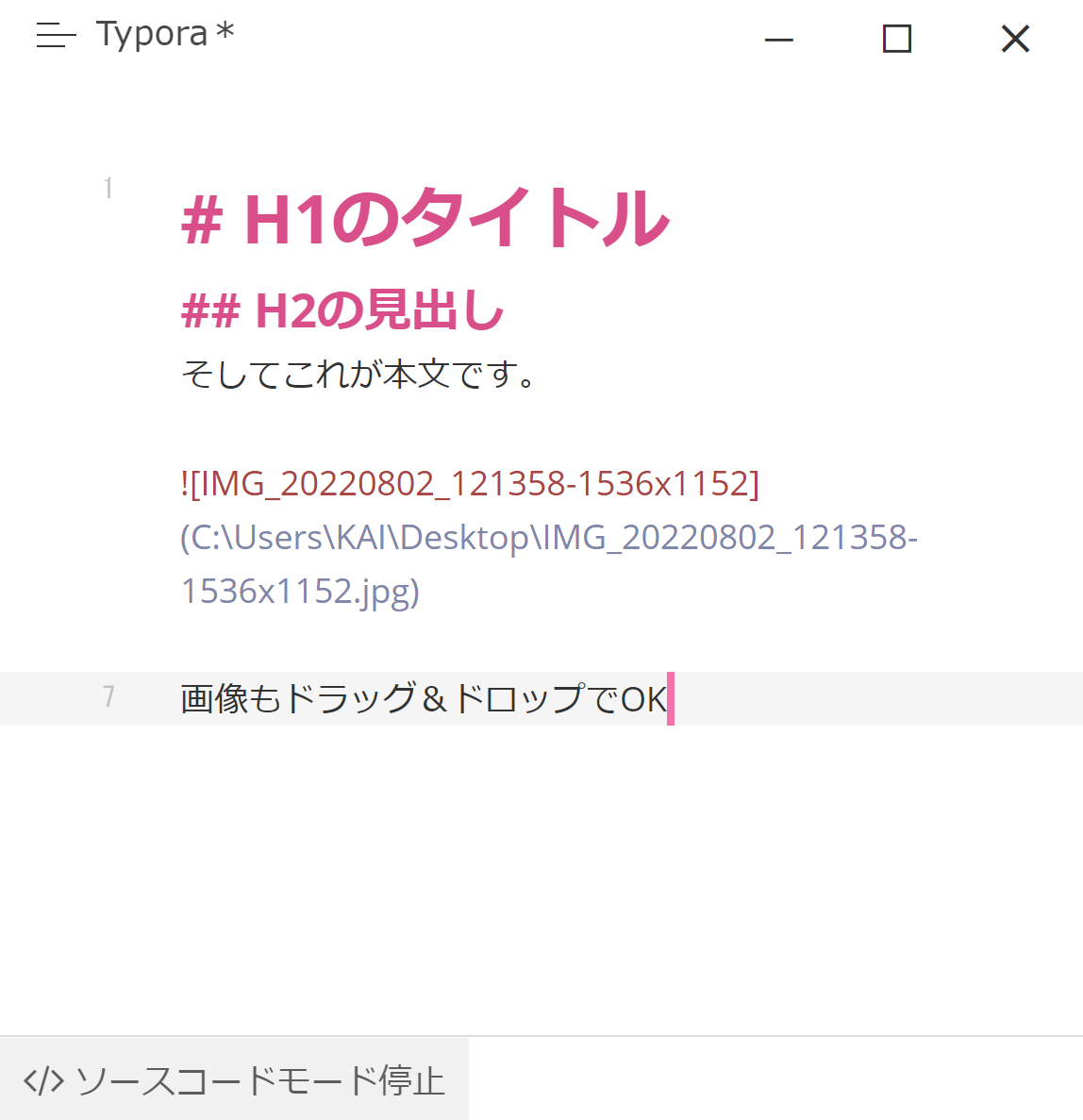Click the body text そしてこれが本文です。
The image size is (1083, 1120).
click(358, 373)
